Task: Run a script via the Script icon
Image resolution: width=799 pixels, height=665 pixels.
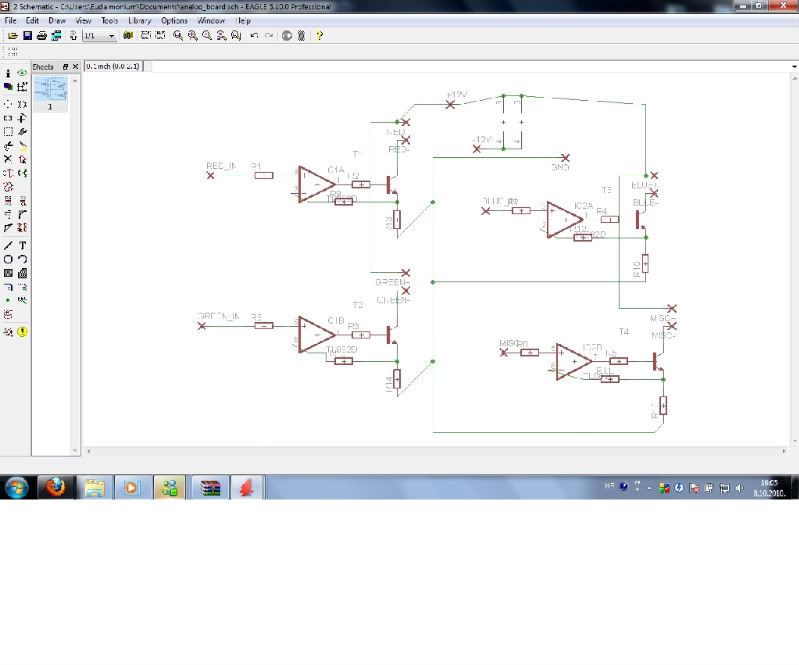Action: pyautogui.click(x=146, y=36)
